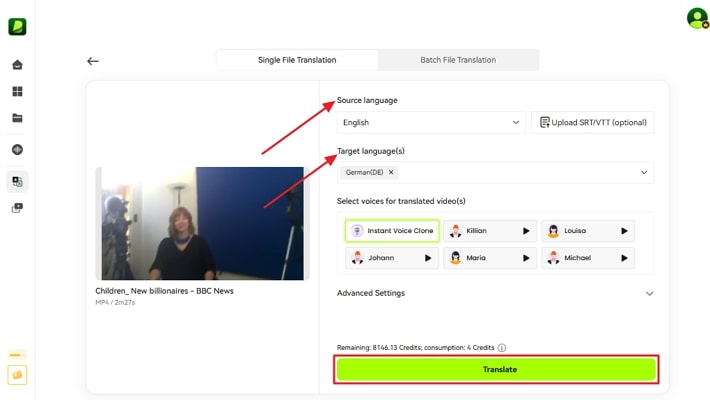Click the yellow ticket icon in sidebar

click(17, 375)
